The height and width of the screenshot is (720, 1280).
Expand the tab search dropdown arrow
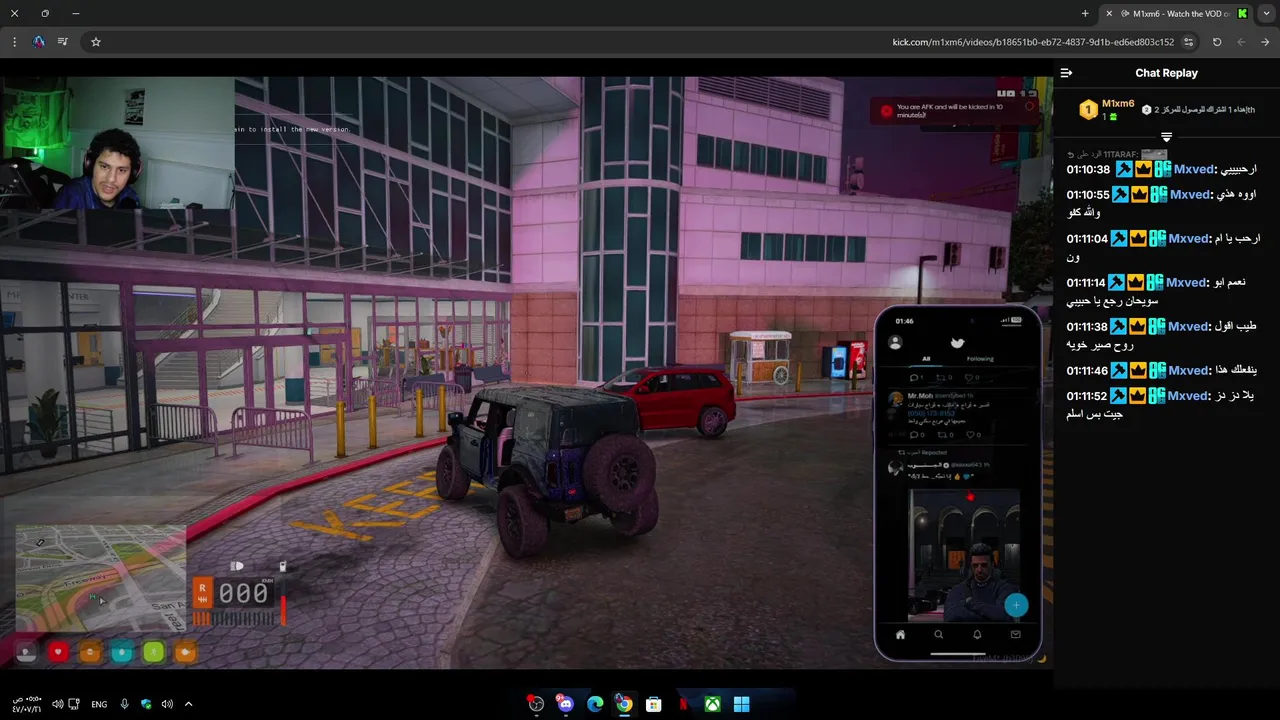point(1267,14)
